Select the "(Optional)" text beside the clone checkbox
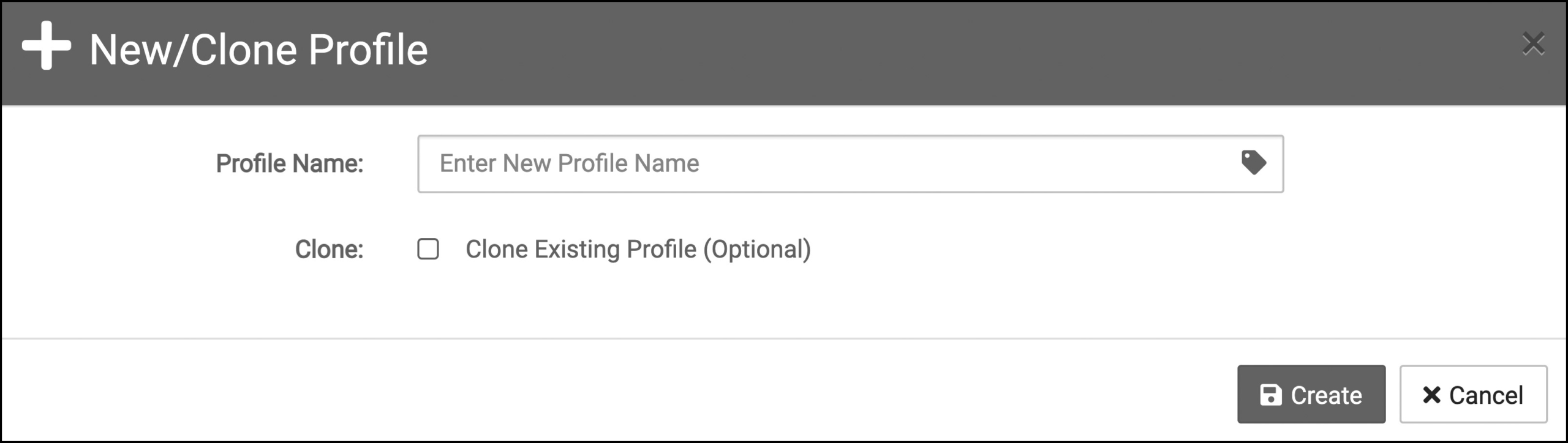The width and height of the screenshot is (1568, 443). tap(757, 250)
